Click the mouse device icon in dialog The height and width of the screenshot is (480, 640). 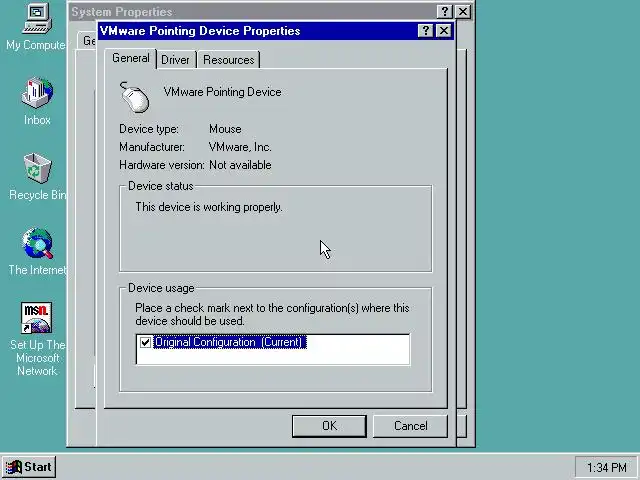(134, 97)
